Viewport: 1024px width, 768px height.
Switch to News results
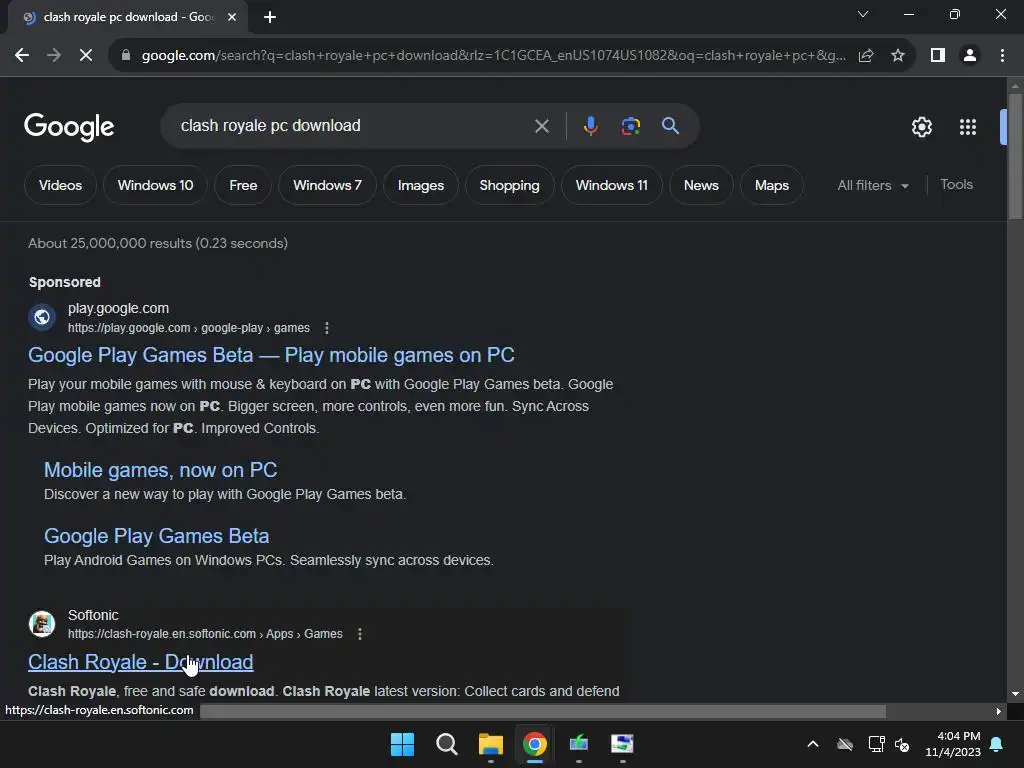coord(701,185)
